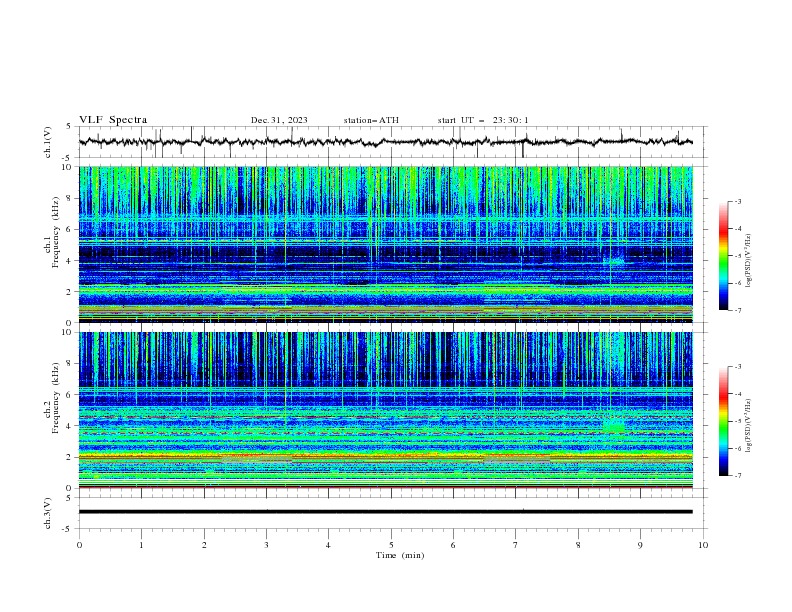
Task: Click time axis tick label "2"
Action: (204, 545)
